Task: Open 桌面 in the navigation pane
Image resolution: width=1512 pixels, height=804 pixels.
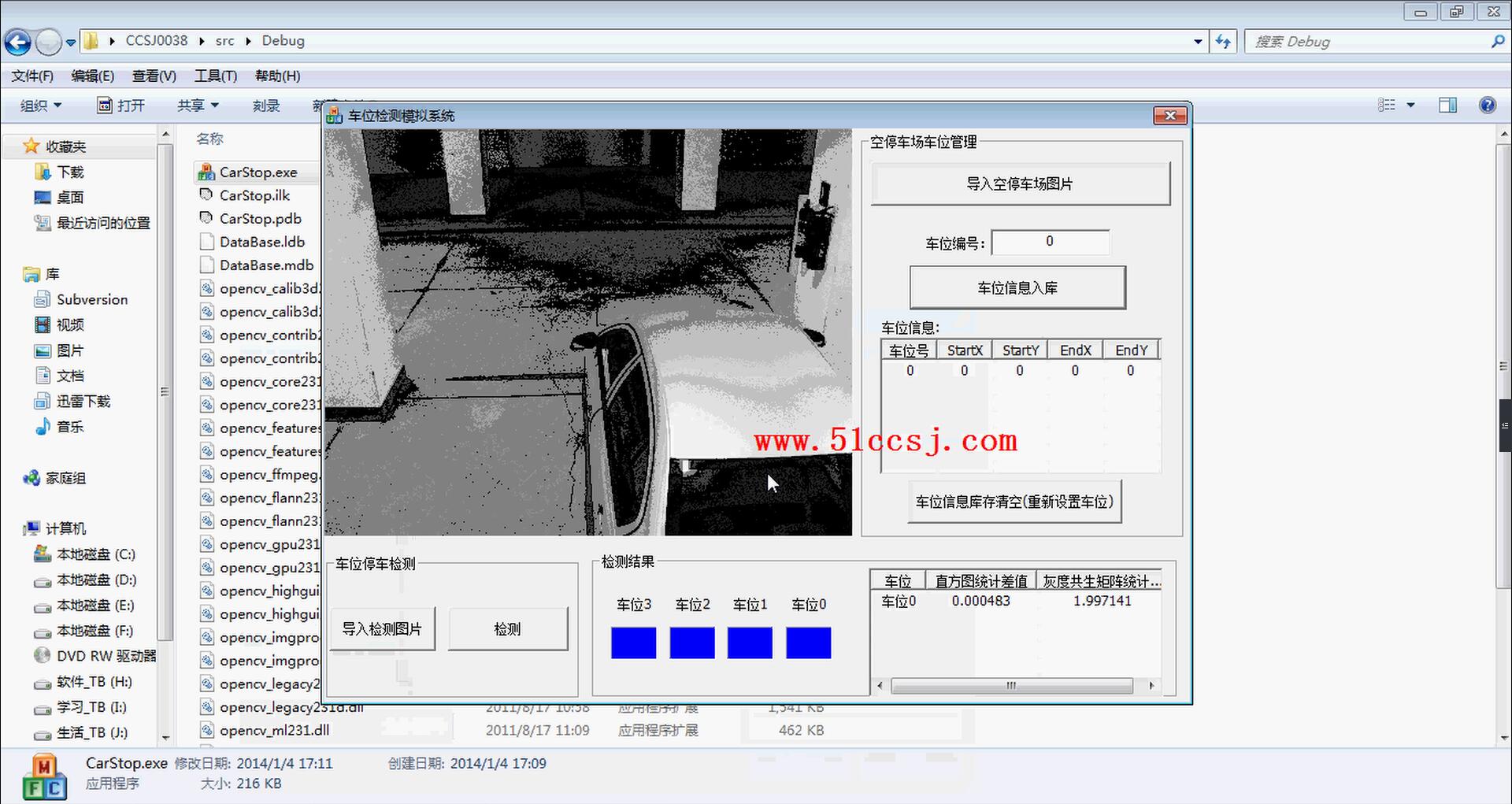Action: pos(69,198)
